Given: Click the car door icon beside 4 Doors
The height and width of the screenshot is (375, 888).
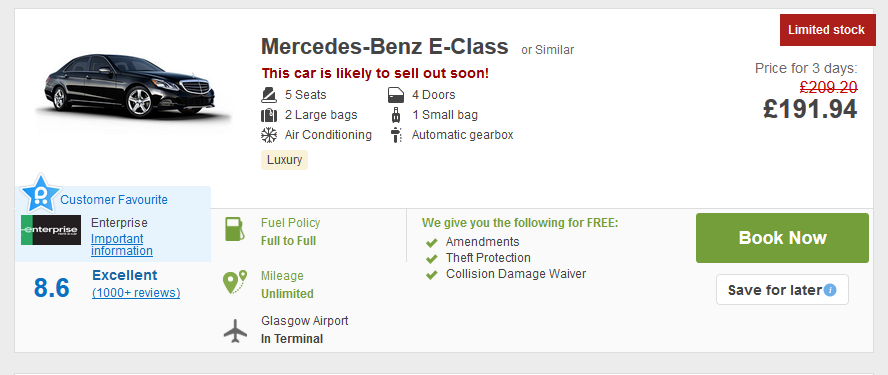Looking at the screenshot, I should click(396, 95).
